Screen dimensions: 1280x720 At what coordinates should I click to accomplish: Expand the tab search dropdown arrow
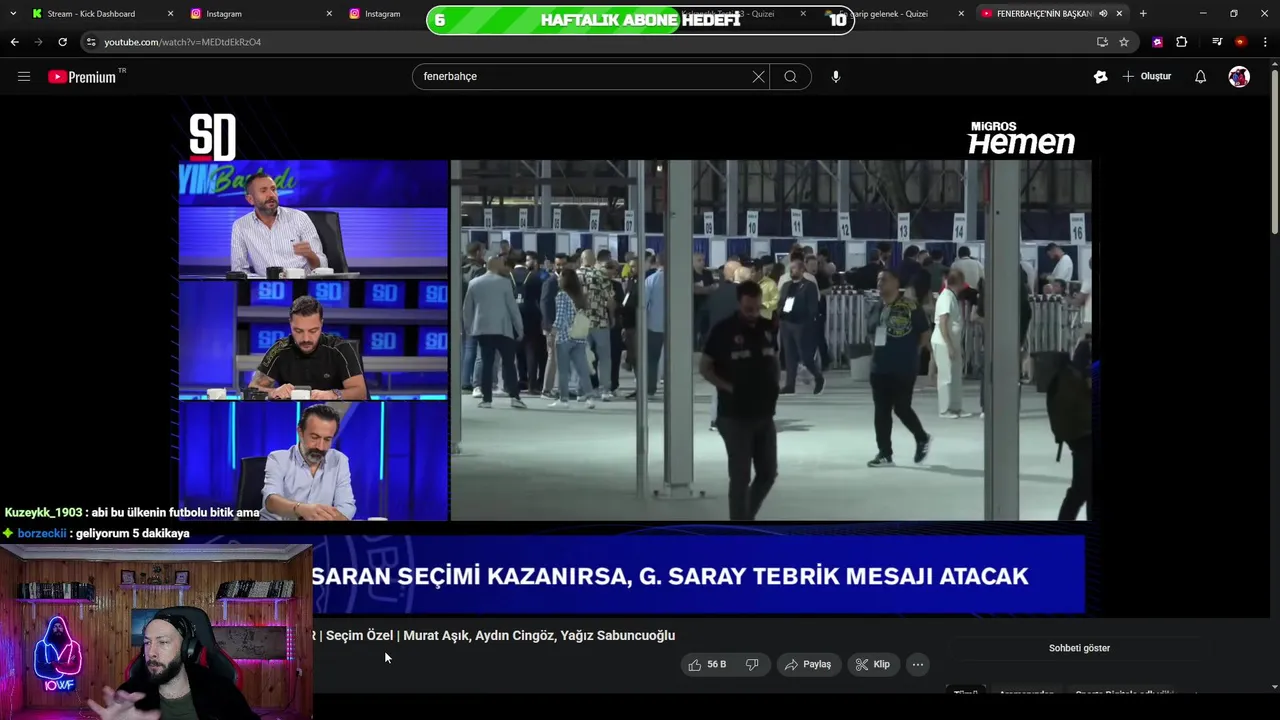point(13,14)
